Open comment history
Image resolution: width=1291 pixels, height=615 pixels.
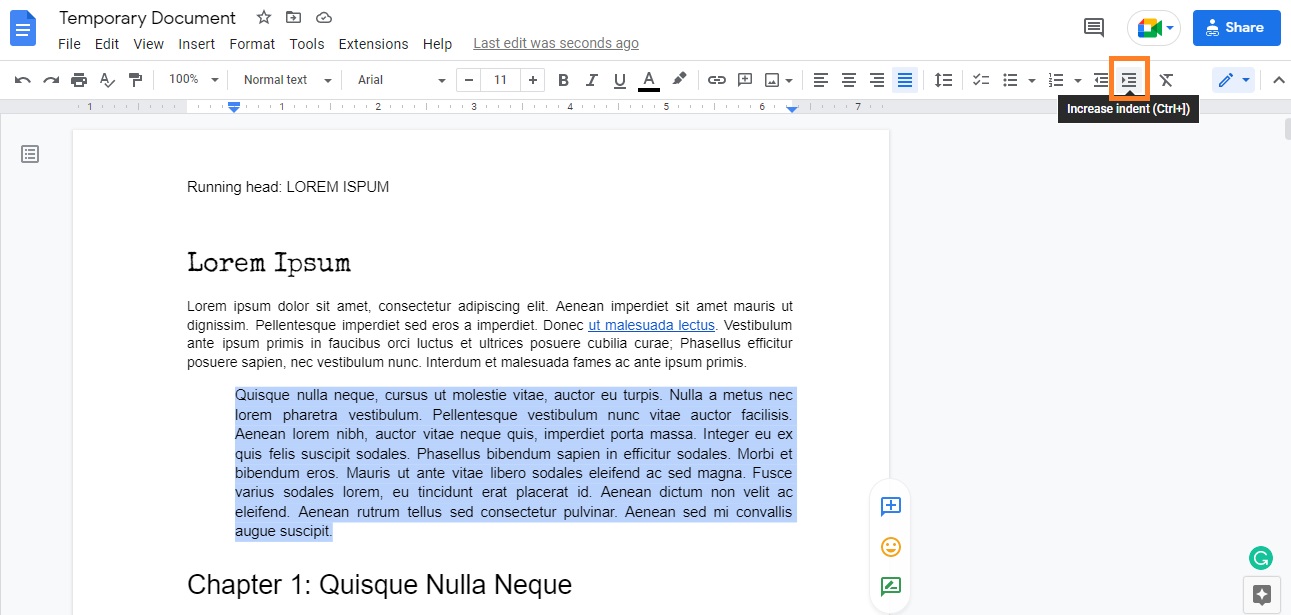tap(1093, 28)
